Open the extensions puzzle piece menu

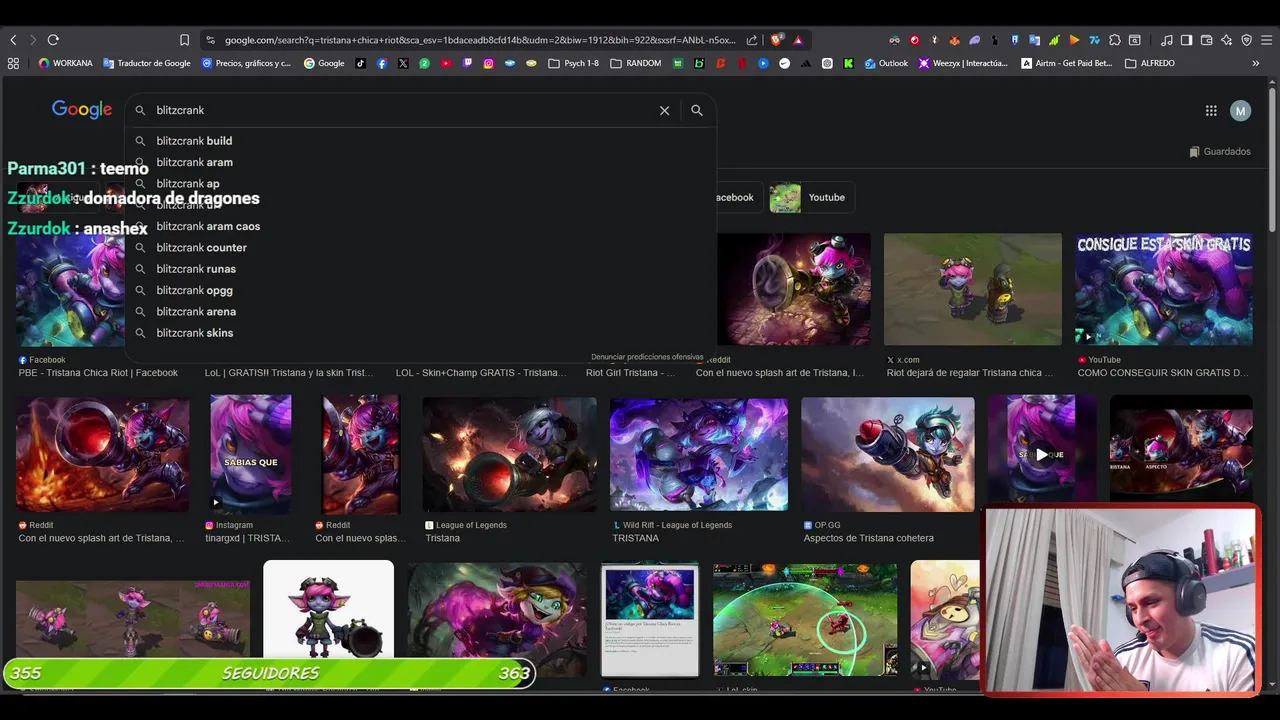pyautogui.click(x=1114, y=40)
